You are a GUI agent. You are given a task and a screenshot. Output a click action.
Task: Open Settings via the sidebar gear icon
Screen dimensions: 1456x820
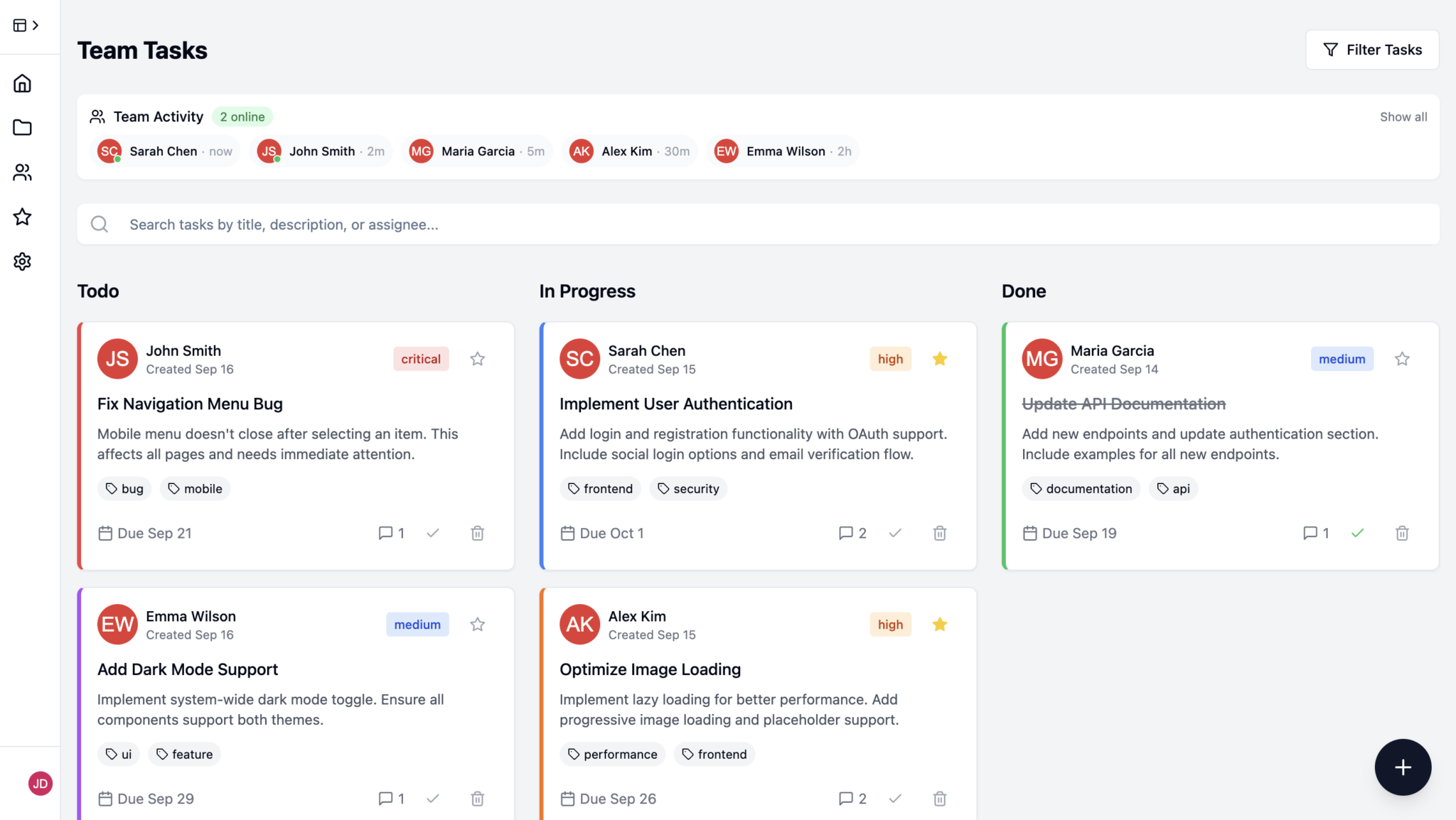point(22,261)
